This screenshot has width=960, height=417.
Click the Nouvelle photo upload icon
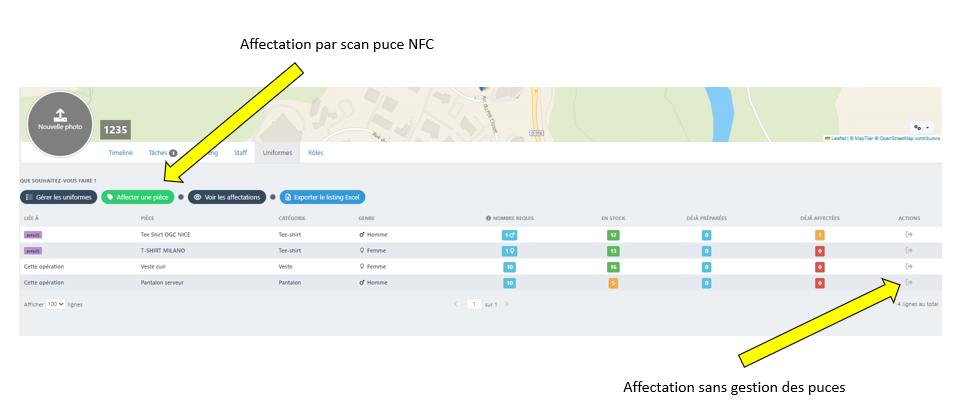click(59, 114)
